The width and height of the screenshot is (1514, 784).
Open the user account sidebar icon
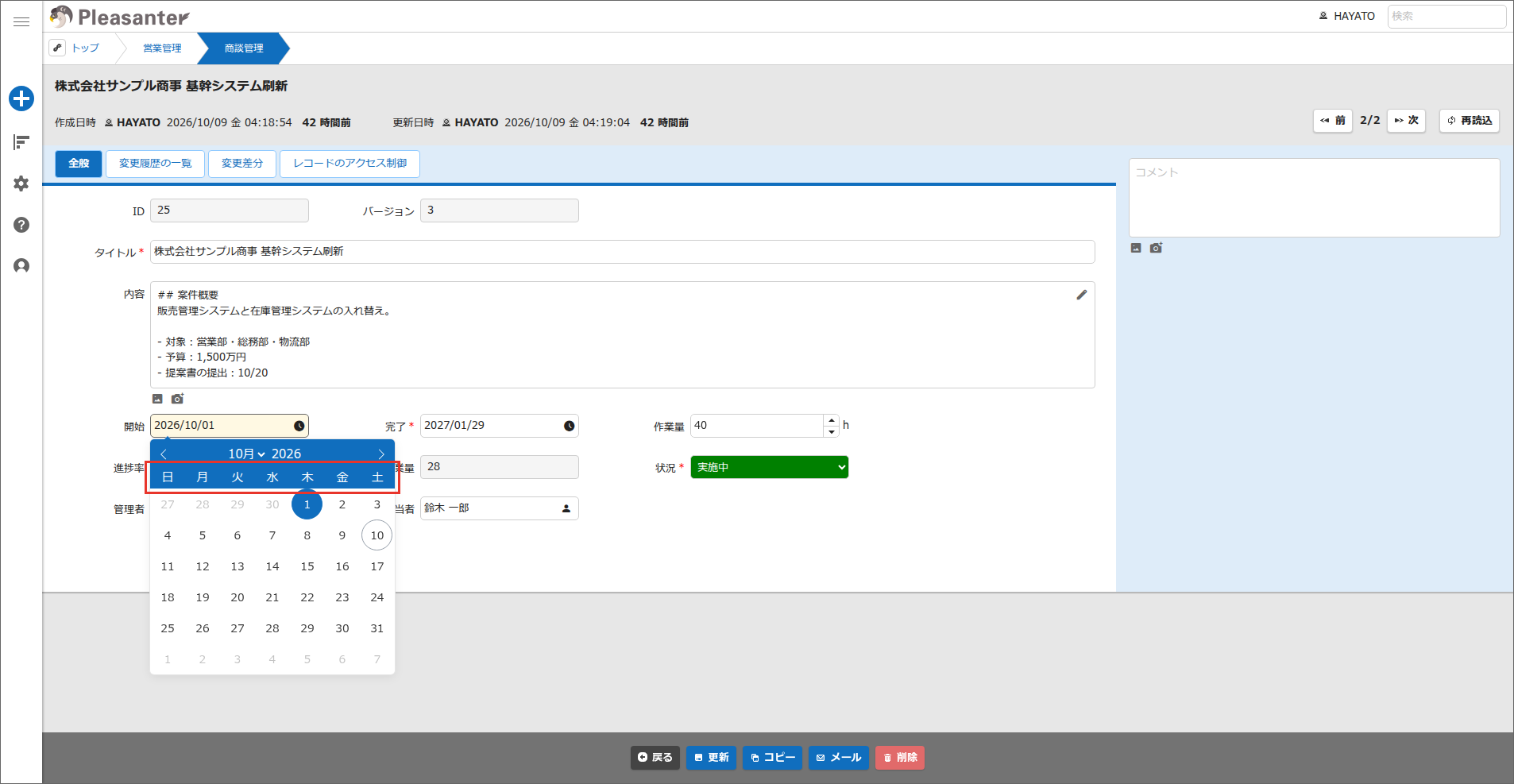pos(21,266)
